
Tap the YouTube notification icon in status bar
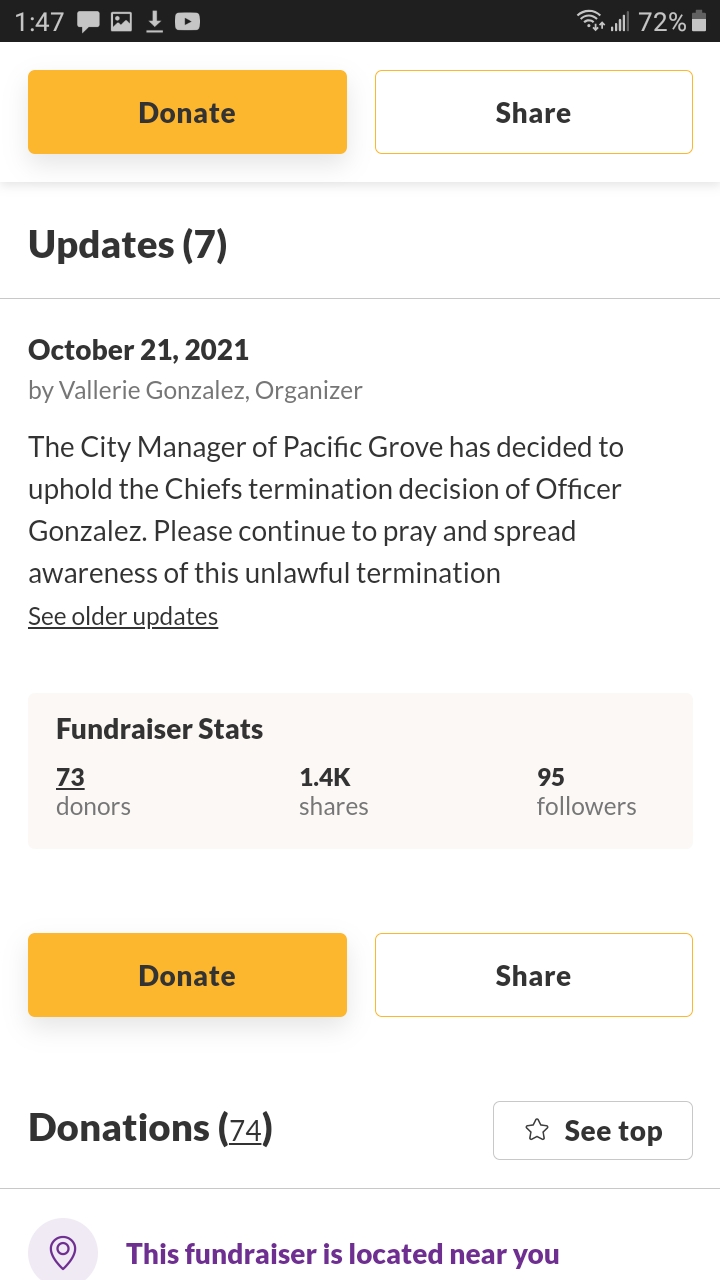(x=187, y=21)
